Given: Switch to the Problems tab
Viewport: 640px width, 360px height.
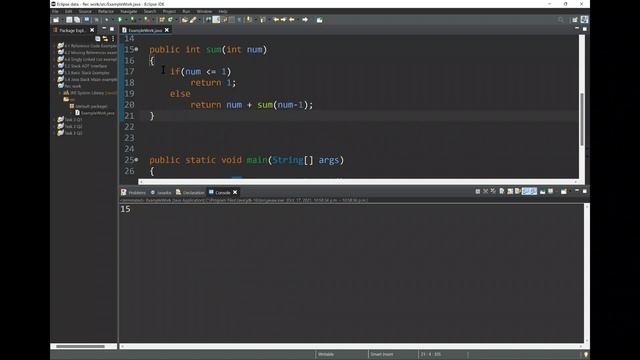Looking at the screenshot, I should [133, 192].
